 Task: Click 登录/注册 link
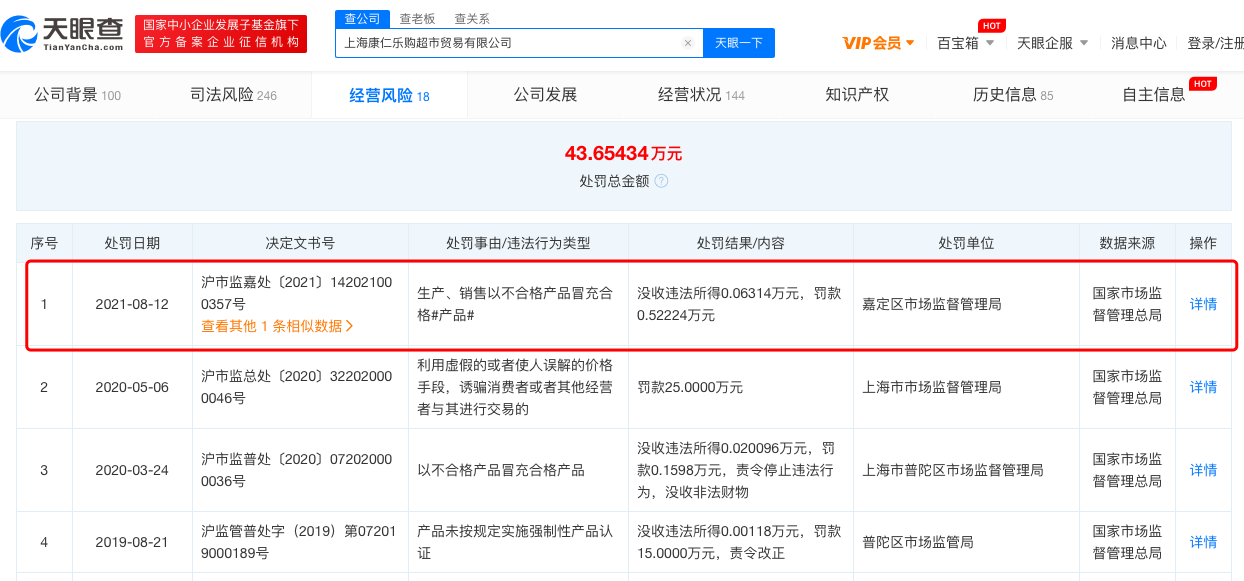pos(1215,43)
